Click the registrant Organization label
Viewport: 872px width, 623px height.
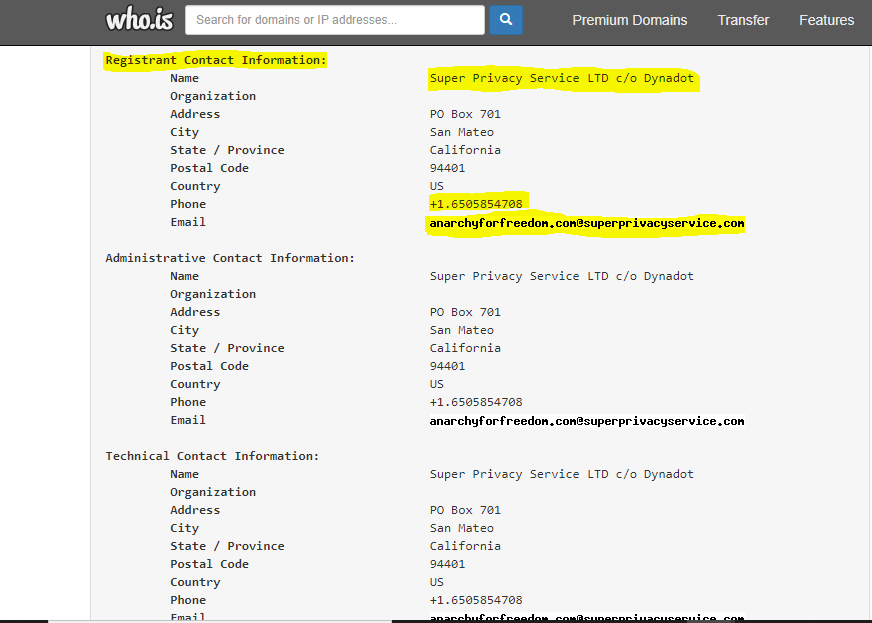click(x=213, y=96)
